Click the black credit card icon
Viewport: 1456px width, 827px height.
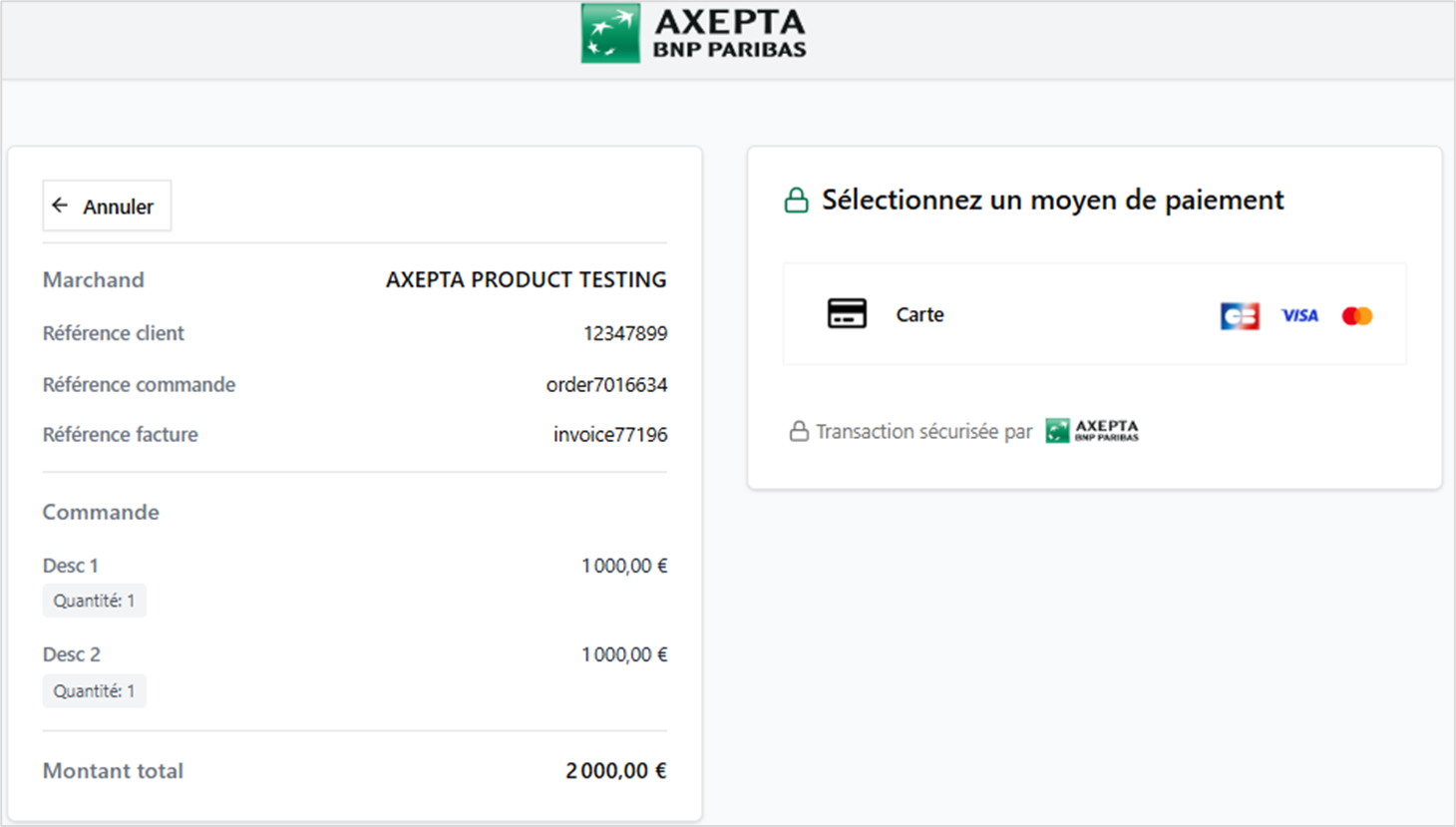[x=847, y=314]
